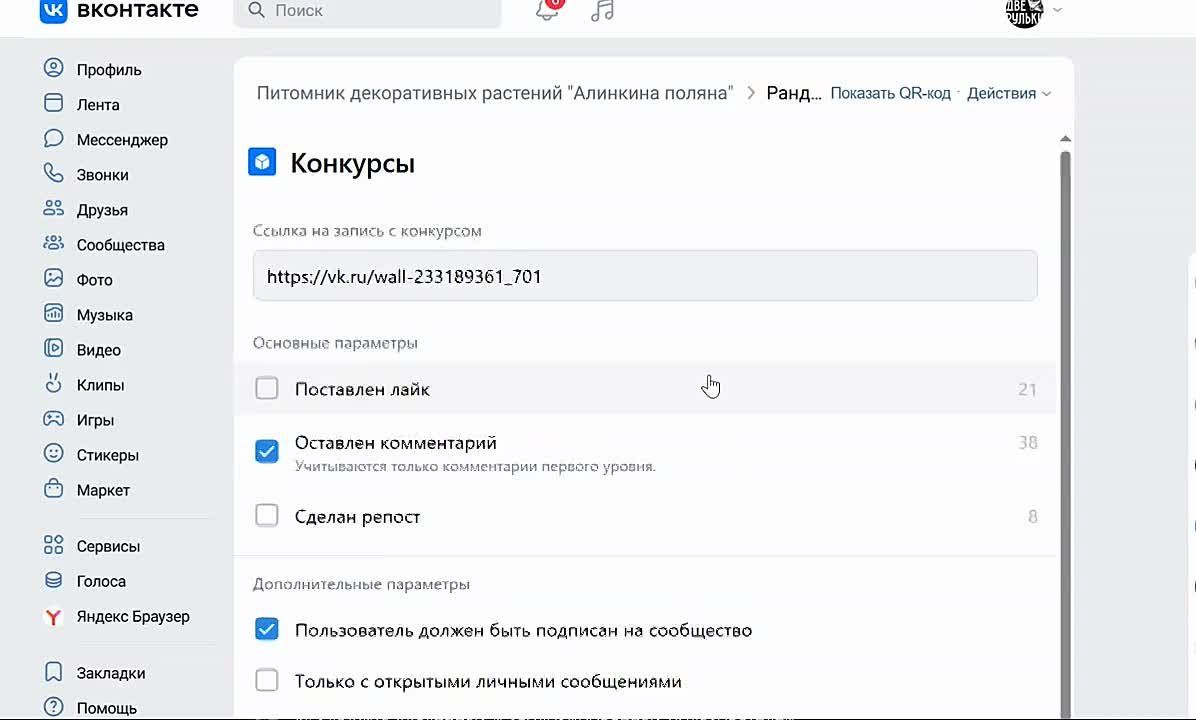Click the 'Конкурсы' heading text

coord(352,163)
